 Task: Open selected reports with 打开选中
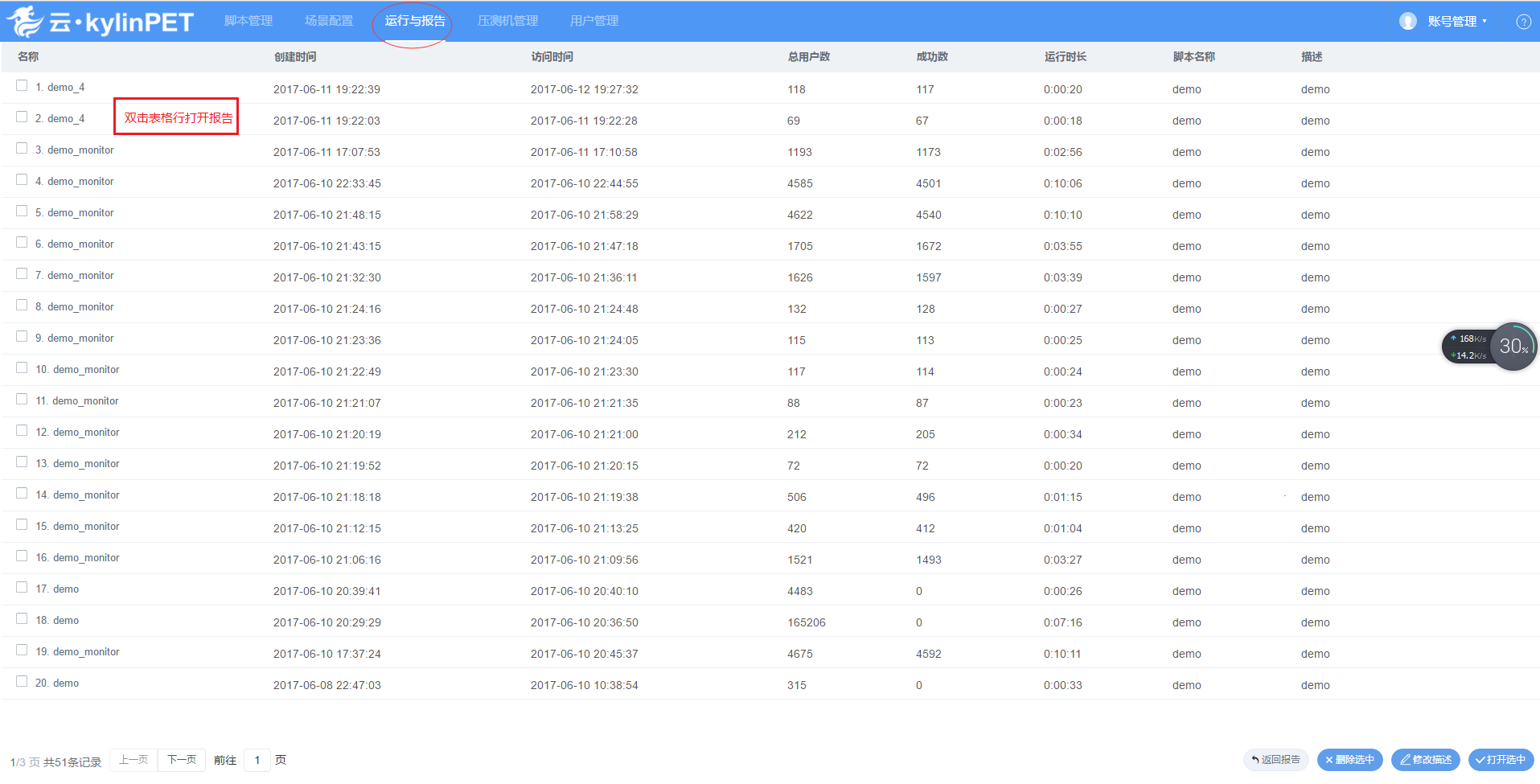[1500, 760]
